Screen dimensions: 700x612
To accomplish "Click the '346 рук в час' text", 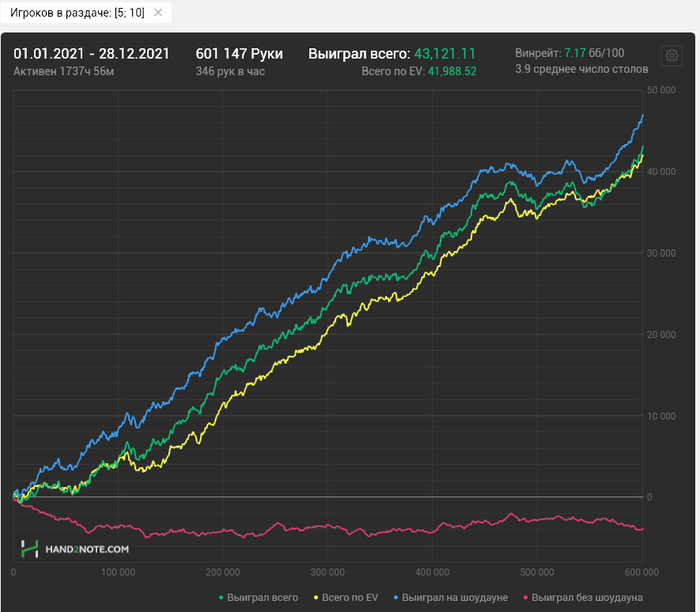I will [230, 71].
